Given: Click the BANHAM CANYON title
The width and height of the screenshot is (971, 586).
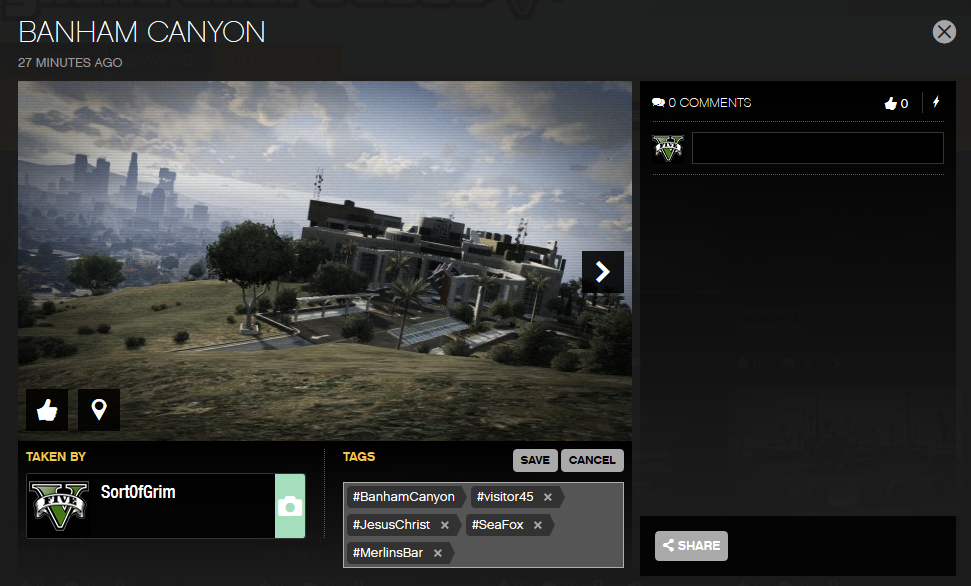Looking at the screenshot, I should coord(142,32).
